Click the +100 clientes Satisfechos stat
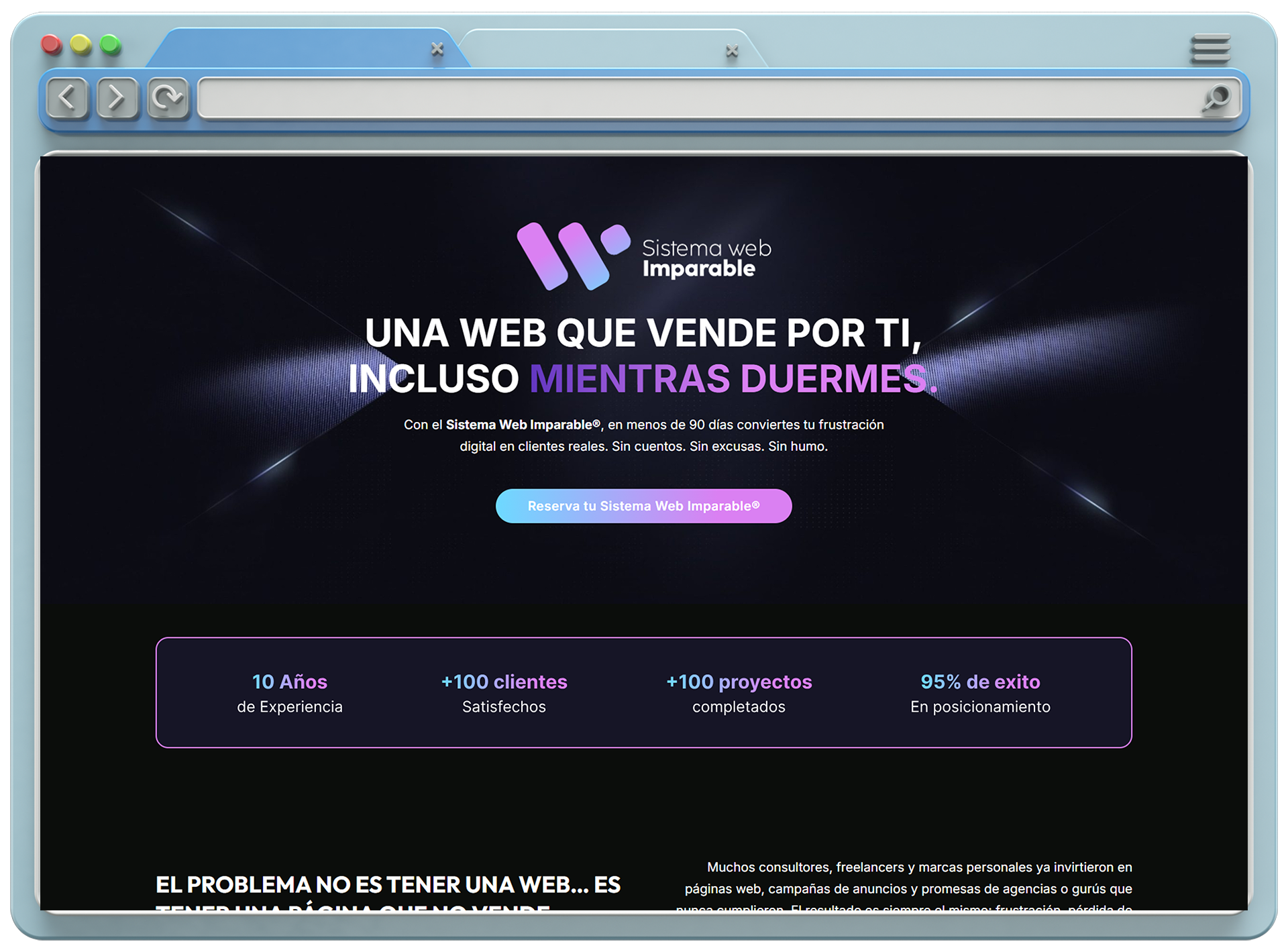1288x952 pixels. click(x=504, y=693)
